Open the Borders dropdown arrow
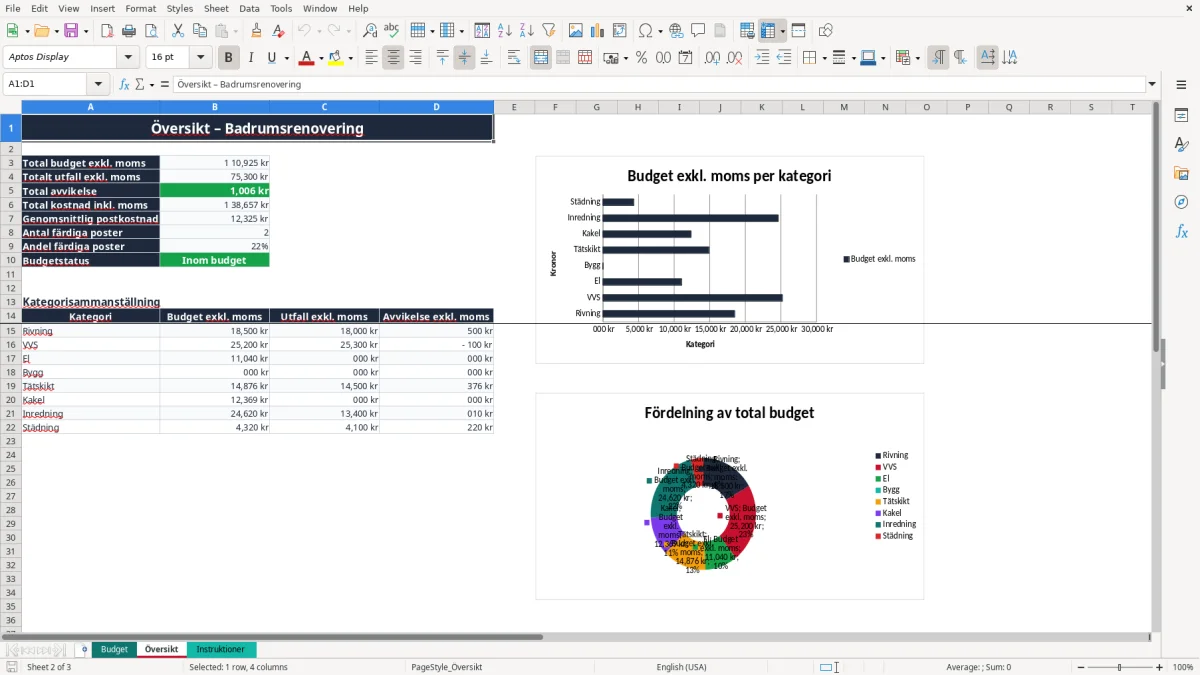 [x=825, y=58]
